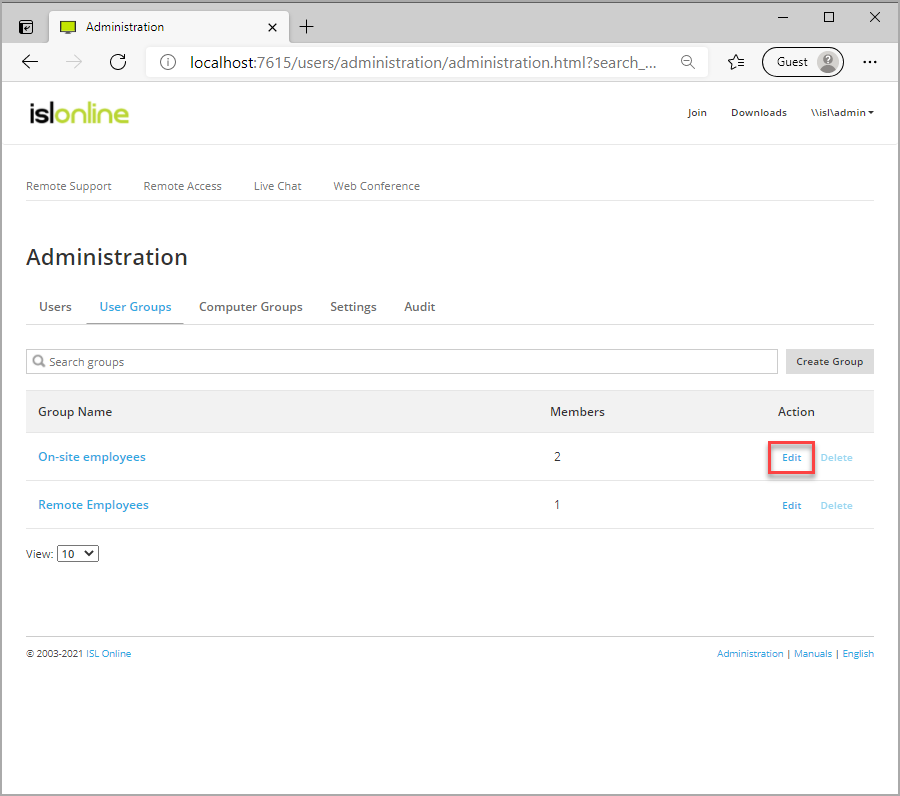Viewport: 900px width, 796px height.
Task: Open the tab actions icon at top left
Action: [x=26, y=27]
